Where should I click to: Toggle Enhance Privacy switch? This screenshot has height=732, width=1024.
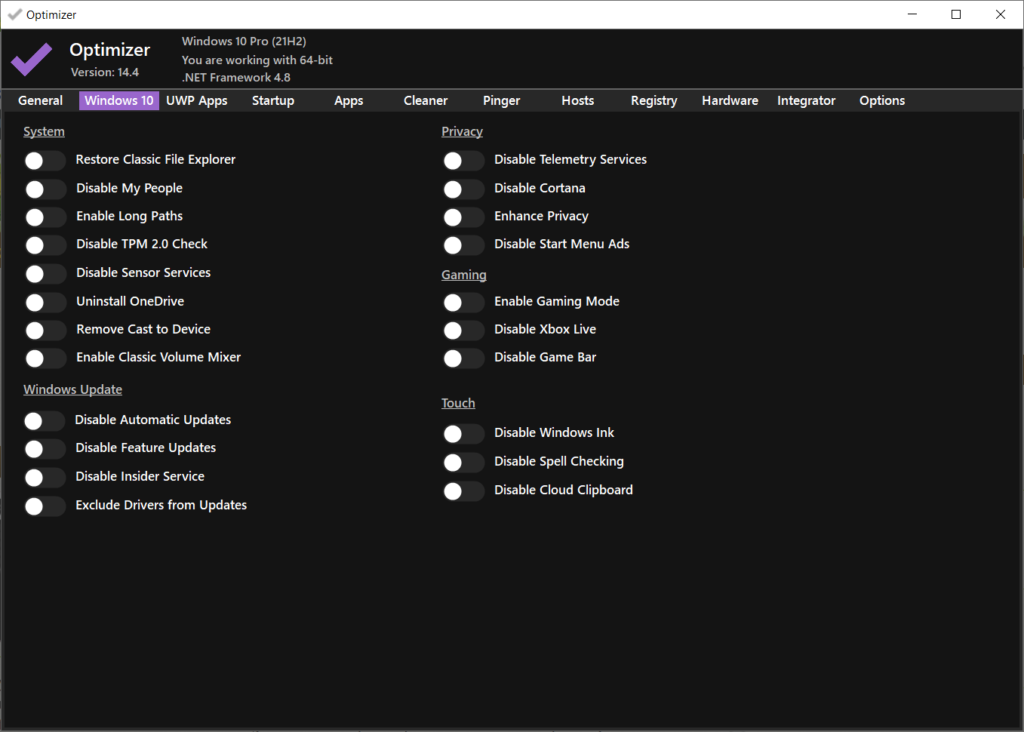point(463,217)
